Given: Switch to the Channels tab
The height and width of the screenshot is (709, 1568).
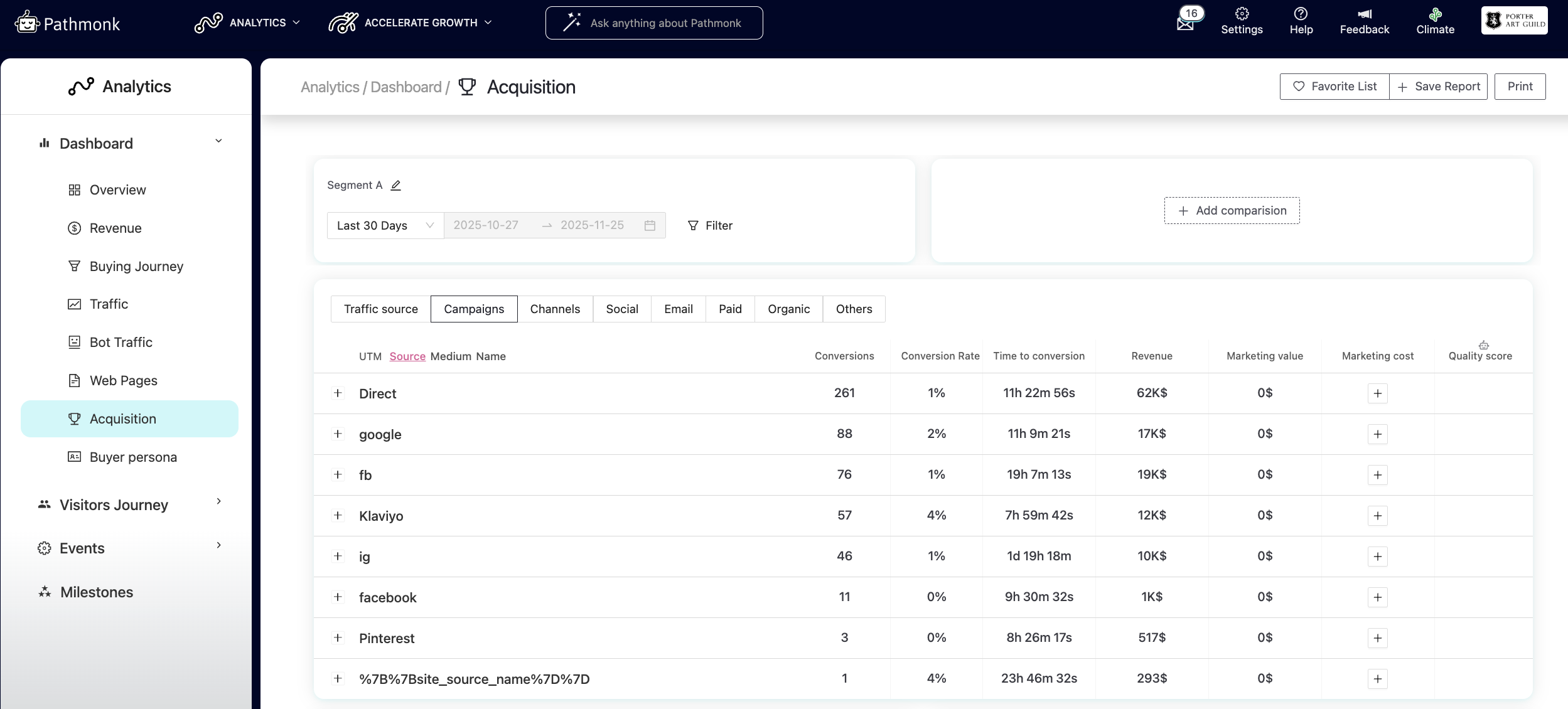Looking at the screenshot, I should pos(555,309).
